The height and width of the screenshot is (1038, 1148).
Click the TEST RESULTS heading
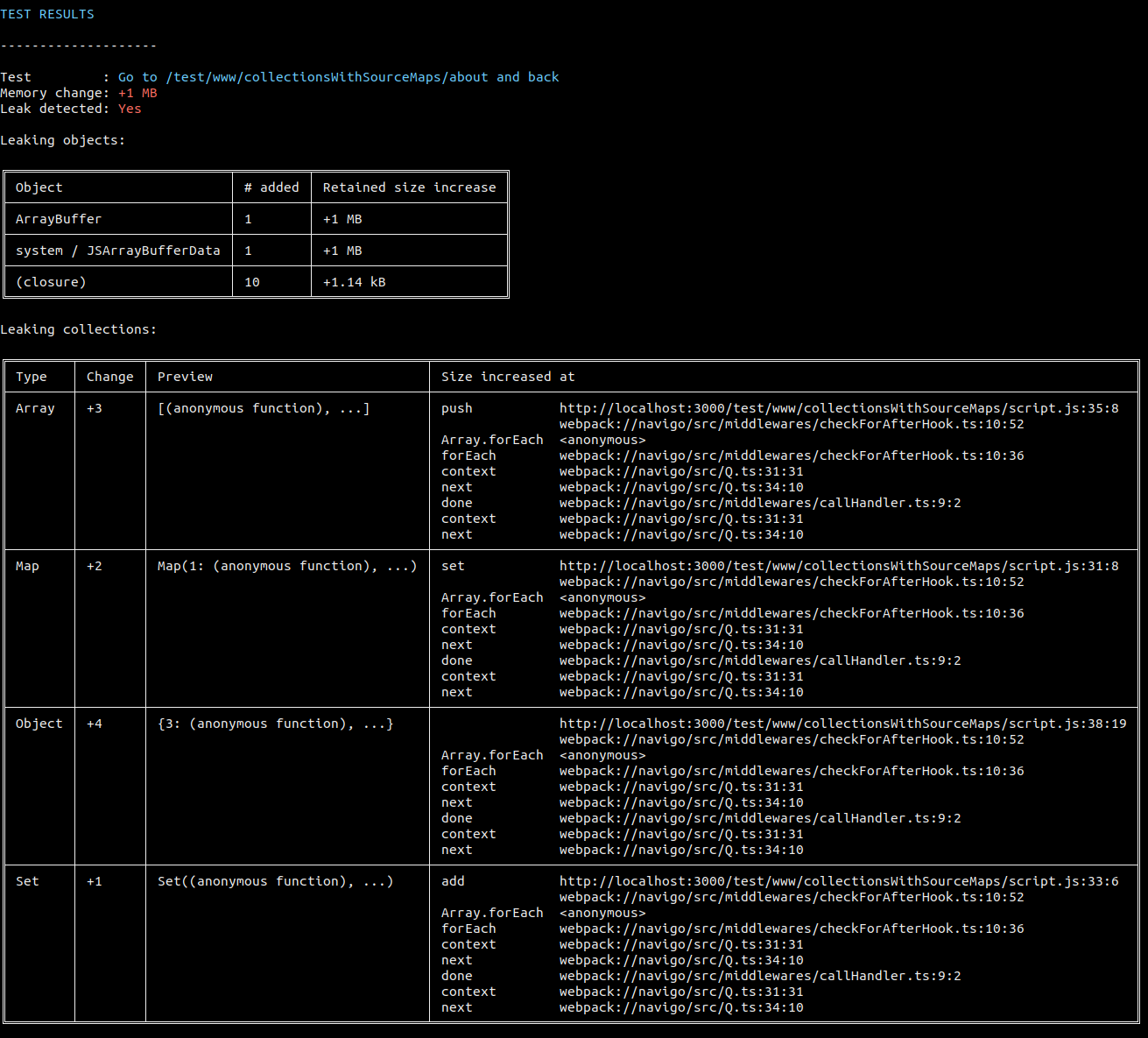pyautogui.click(x=47, y=14)
